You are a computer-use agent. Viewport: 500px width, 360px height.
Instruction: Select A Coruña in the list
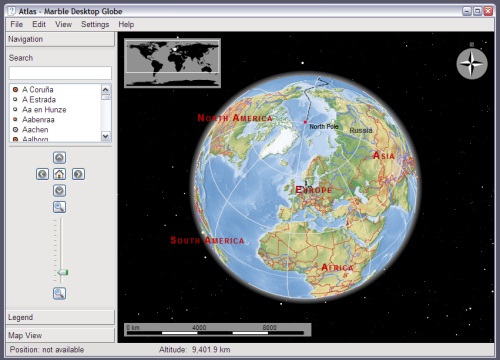tap(38, 90)
